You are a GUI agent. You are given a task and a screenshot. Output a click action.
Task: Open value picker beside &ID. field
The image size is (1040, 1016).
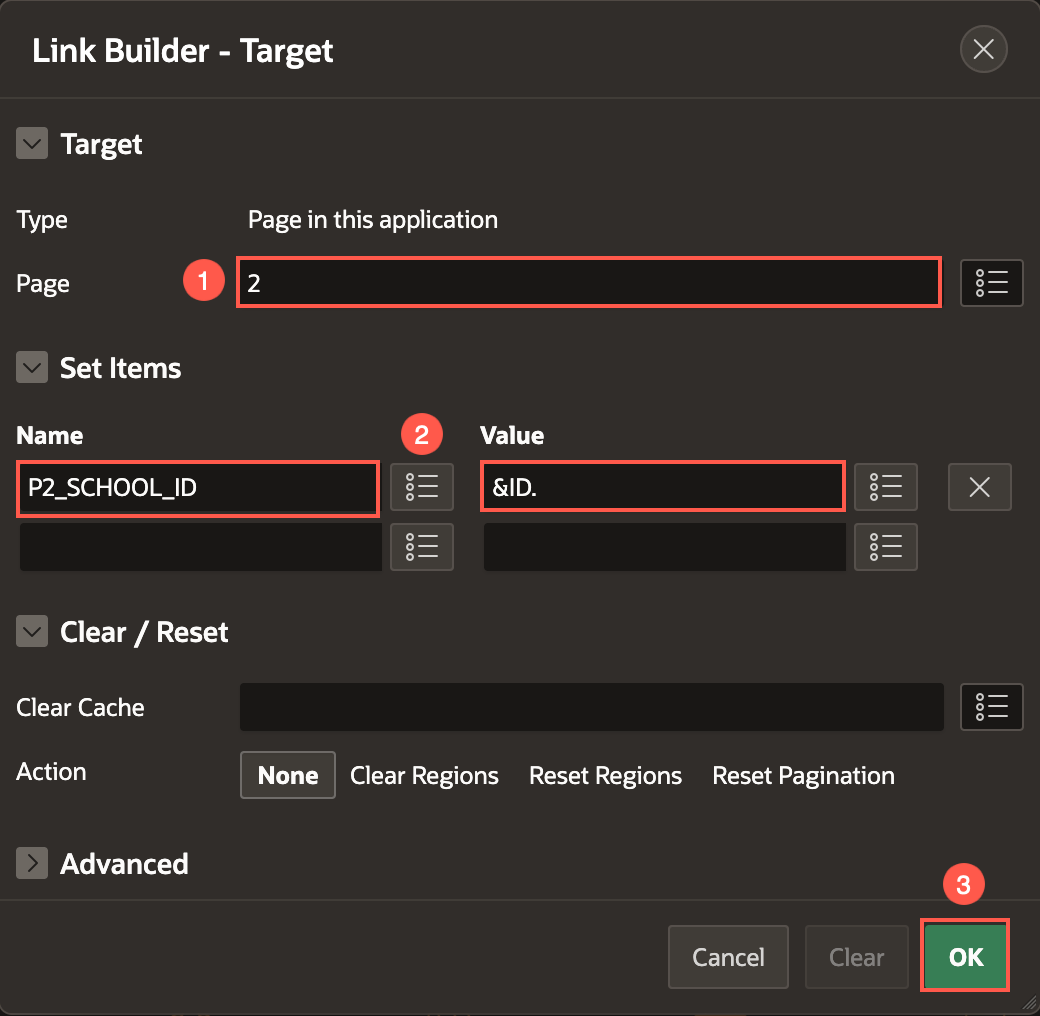tap(885, 487)
